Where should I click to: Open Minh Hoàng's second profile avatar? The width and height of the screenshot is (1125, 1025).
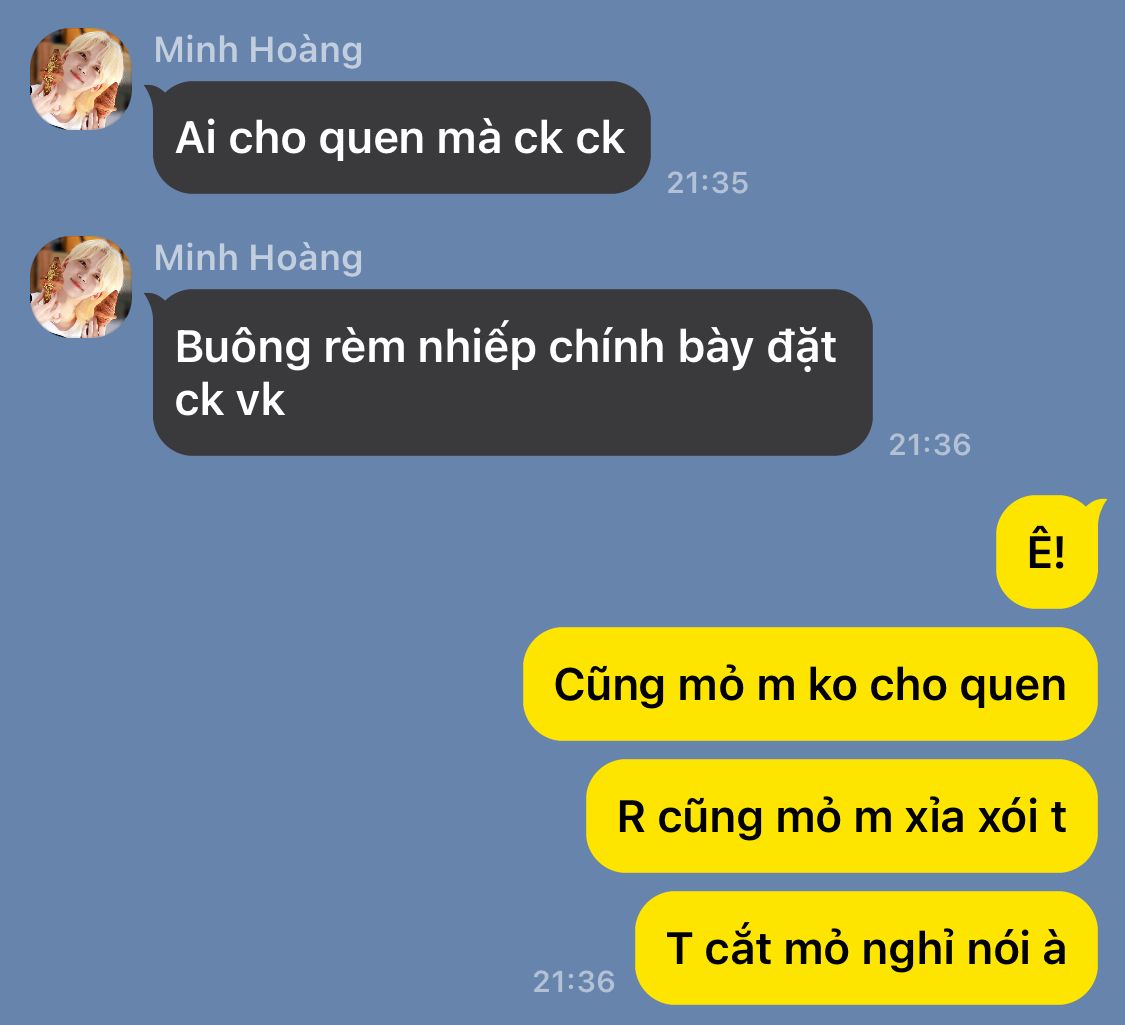[81, 287]
